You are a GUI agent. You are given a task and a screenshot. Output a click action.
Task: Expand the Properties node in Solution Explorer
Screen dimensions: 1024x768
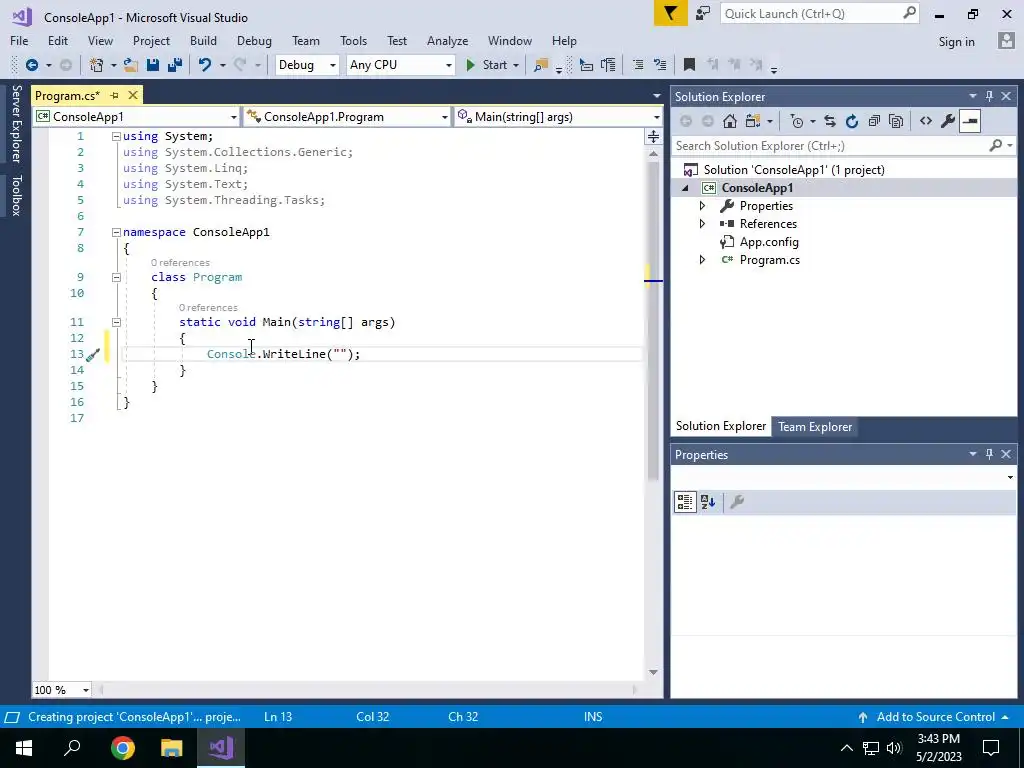pos(702,206)
